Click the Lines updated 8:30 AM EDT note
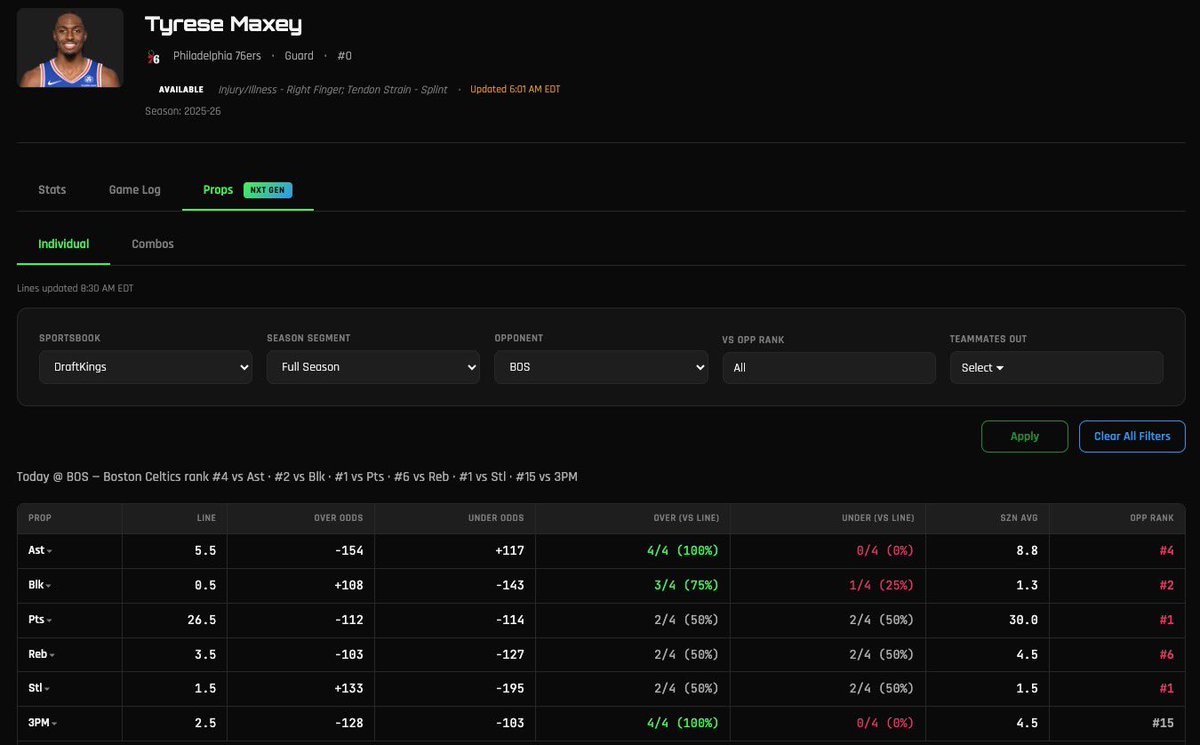This screenshot has width=1200, height=745. click(x=75, y=288)
